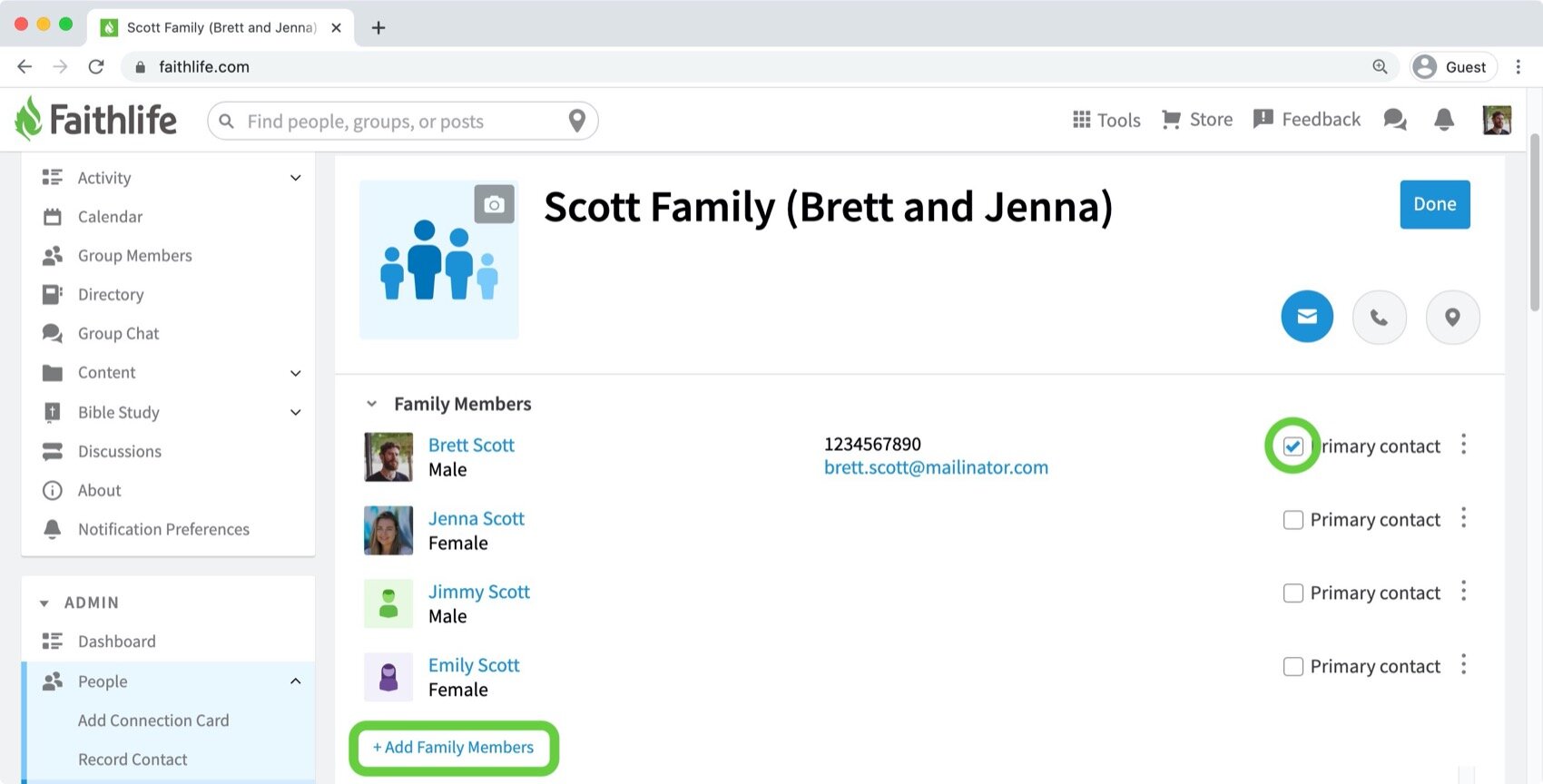Screen dimensions: 1543x784
Task: Expand the Activity menu chevron
Action: click(295, 178)
